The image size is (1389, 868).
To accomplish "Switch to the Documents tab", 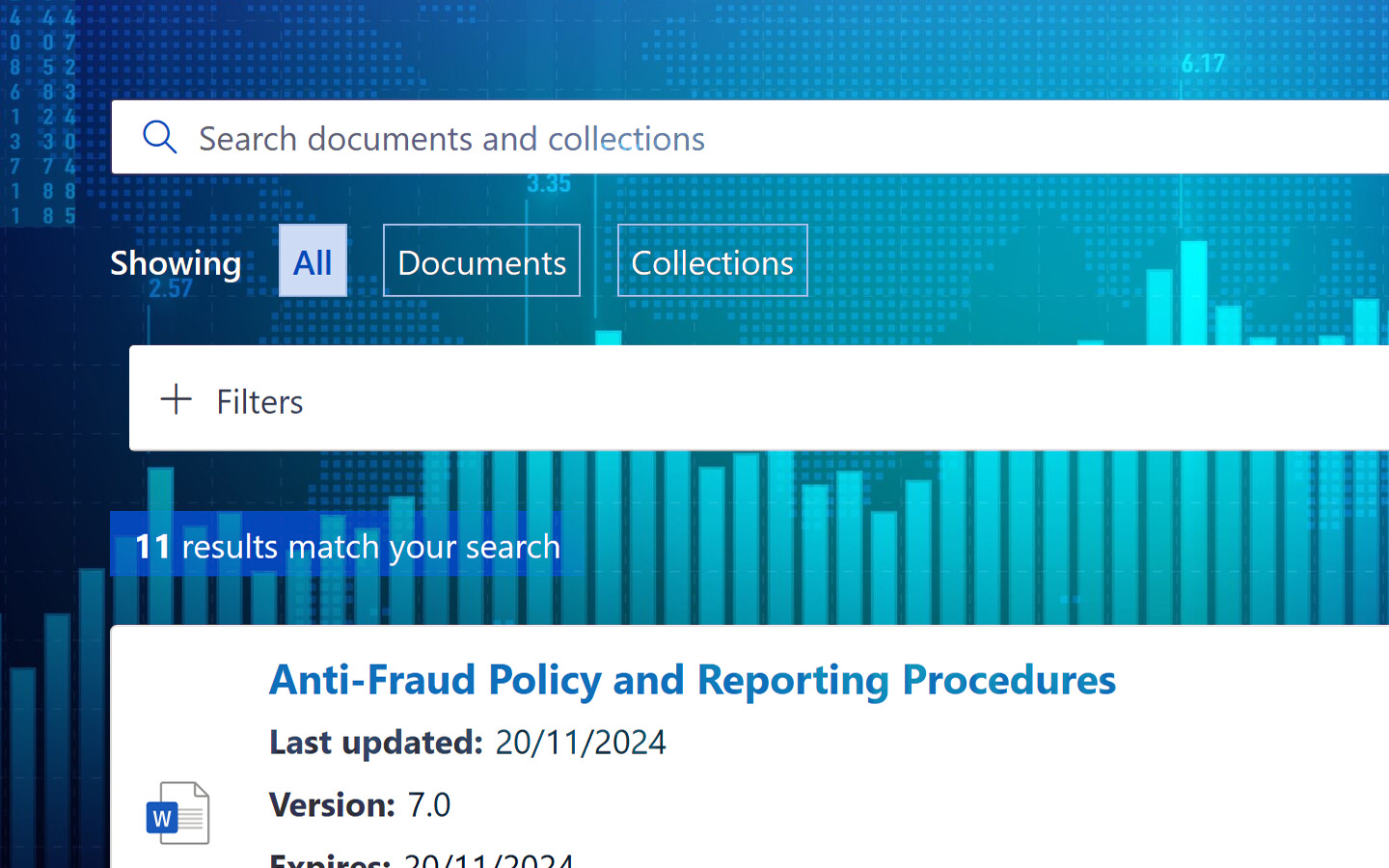I will (x=481, y=261).
